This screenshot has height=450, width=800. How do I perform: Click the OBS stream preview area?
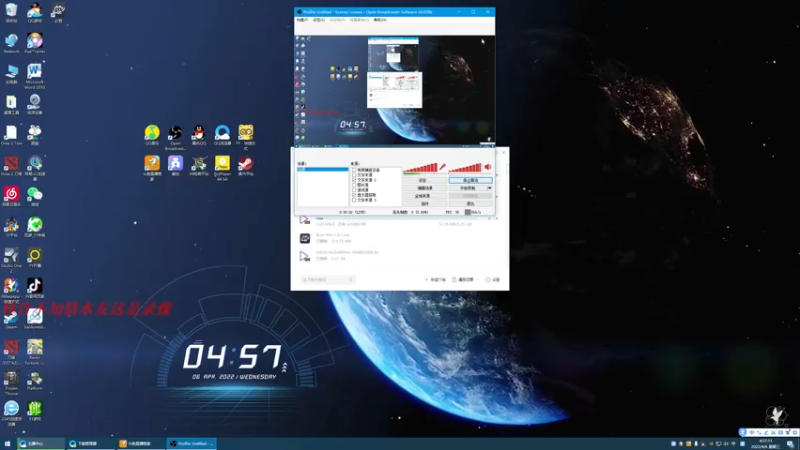(x=394, y=90)
